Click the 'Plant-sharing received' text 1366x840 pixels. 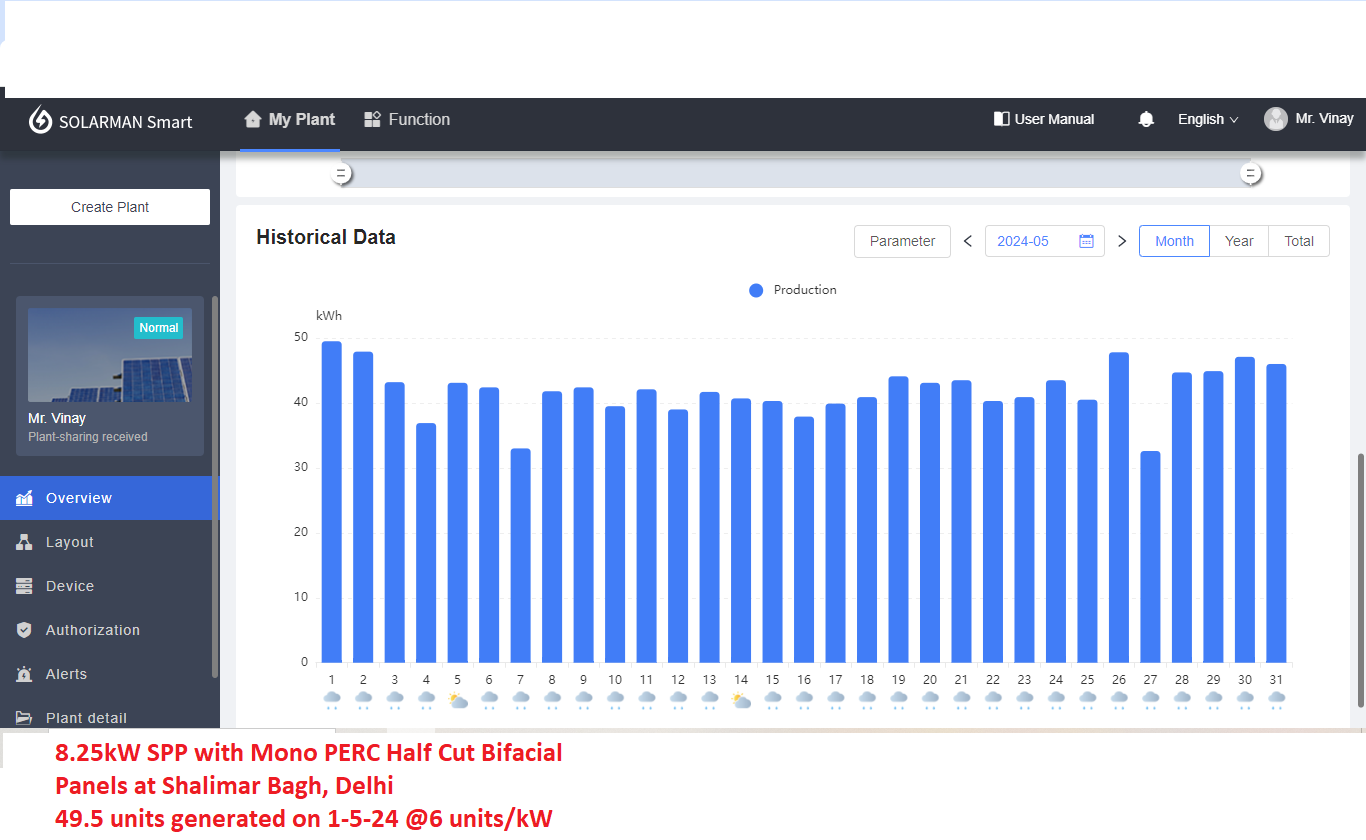point(88,437)
